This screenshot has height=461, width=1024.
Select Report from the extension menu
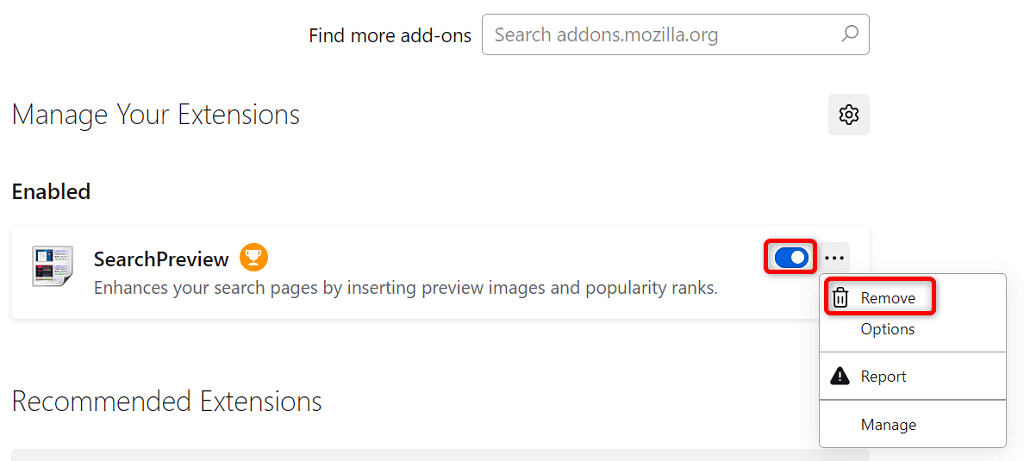click(x=884, y=377)
